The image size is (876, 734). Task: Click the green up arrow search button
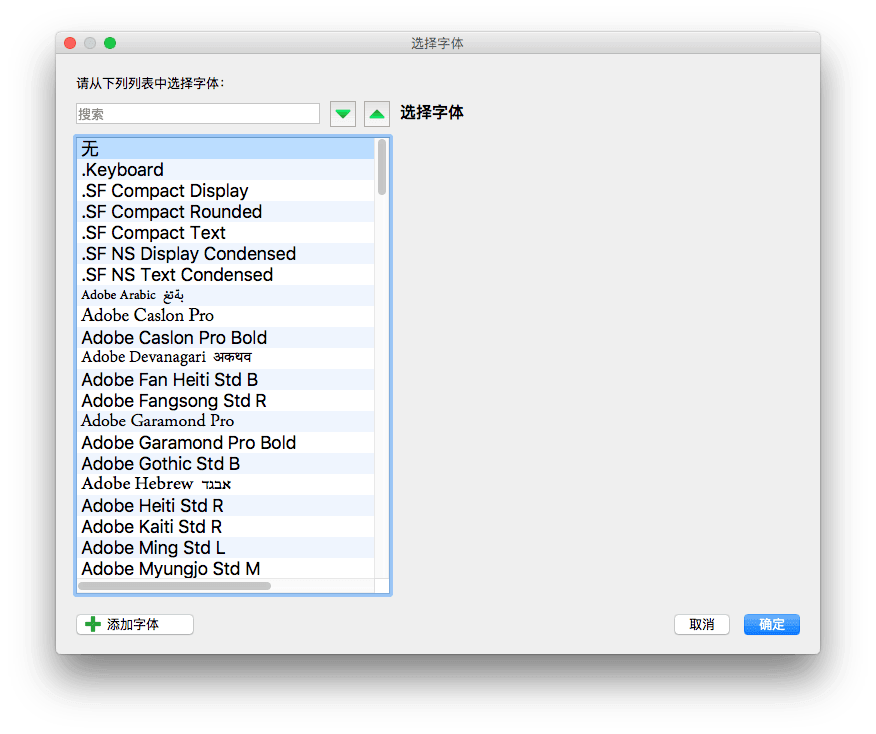[377, 114]
